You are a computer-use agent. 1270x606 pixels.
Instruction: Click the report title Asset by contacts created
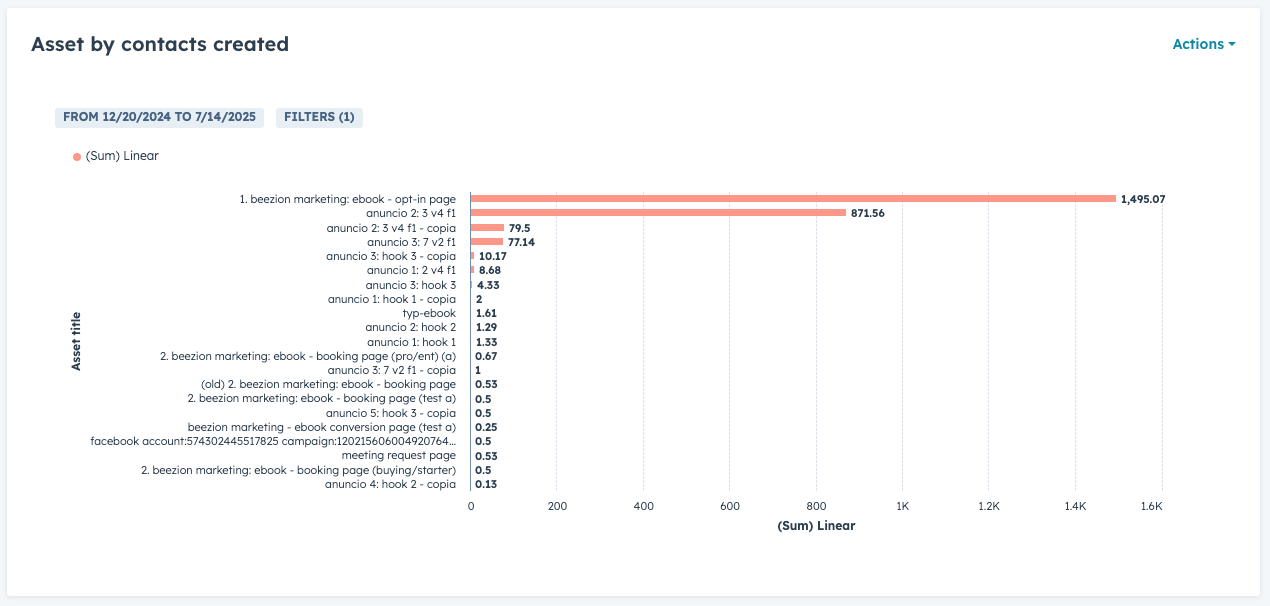pos(160,44)
